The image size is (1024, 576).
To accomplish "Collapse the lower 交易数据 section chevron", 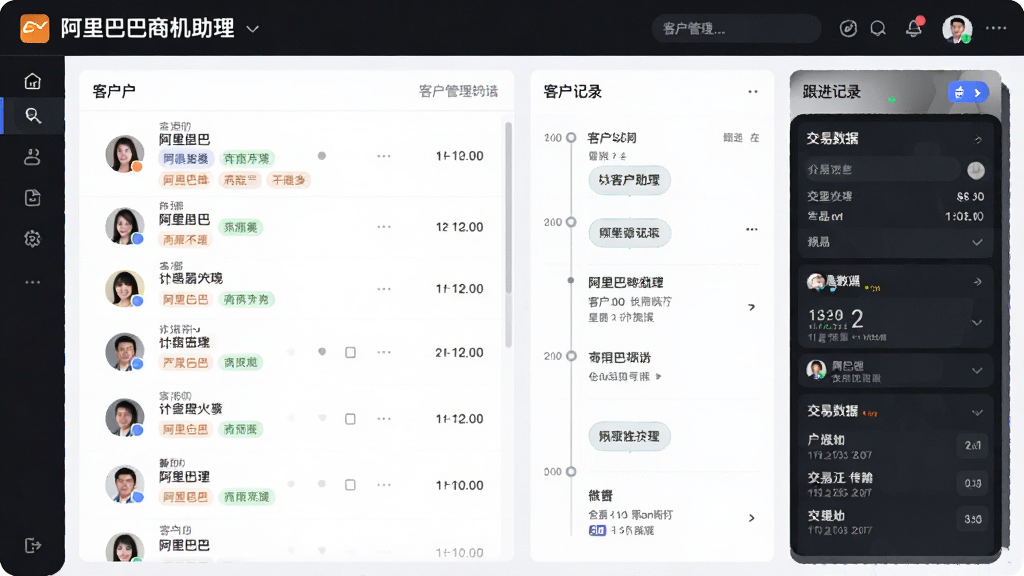I will [977, 412].
